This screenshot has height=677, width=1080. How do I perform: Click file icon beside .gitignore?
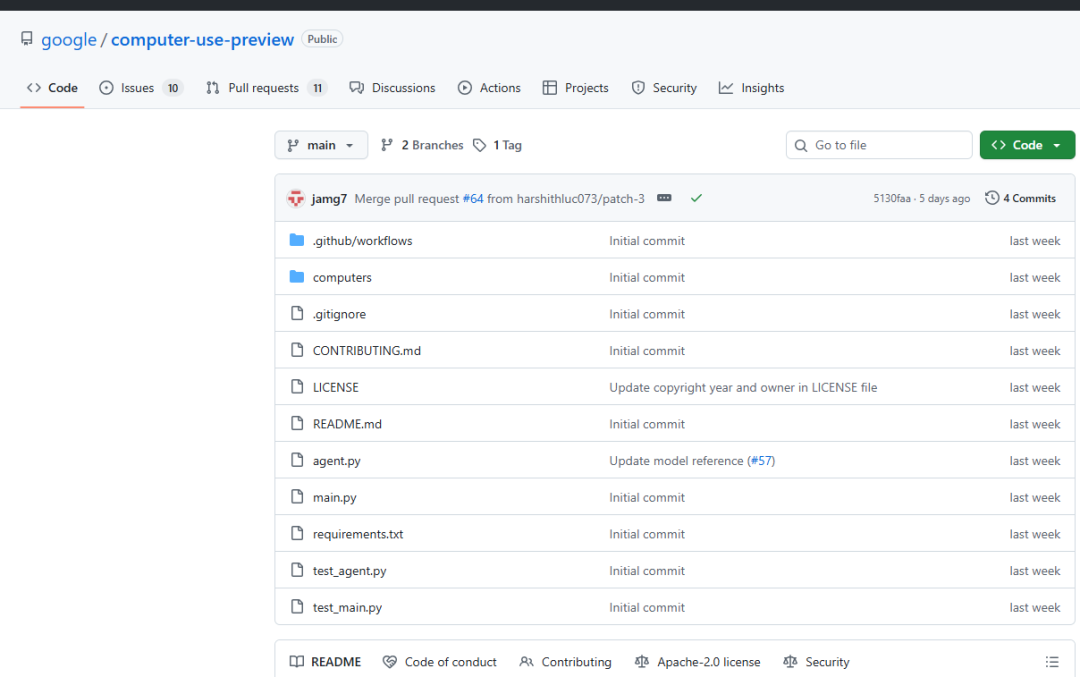tap(297, 313)
